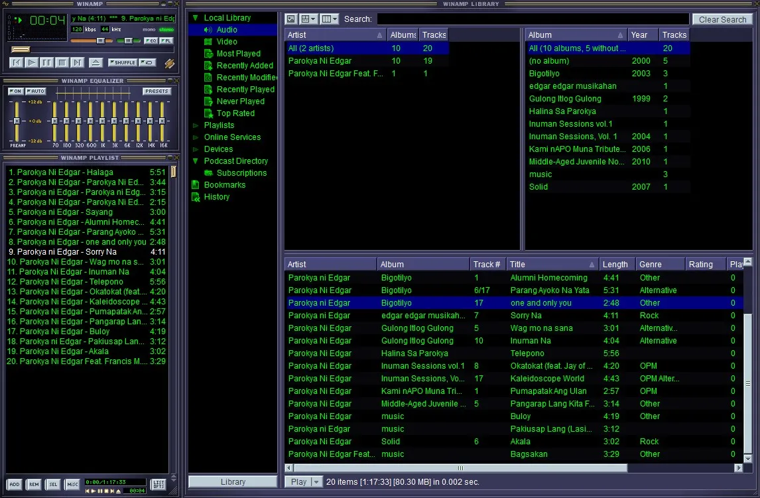Viewport: 760px width, 498px height.
Task: Click Play in Winamp main window
Action: pos(32,63)
